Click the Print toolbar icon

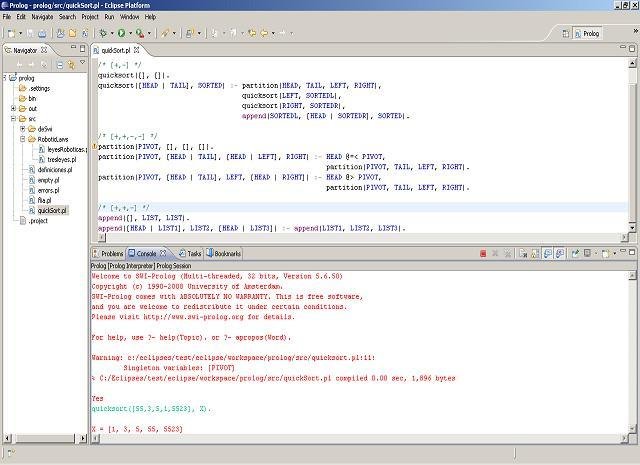pyautogui.click(x=42, y=33)
